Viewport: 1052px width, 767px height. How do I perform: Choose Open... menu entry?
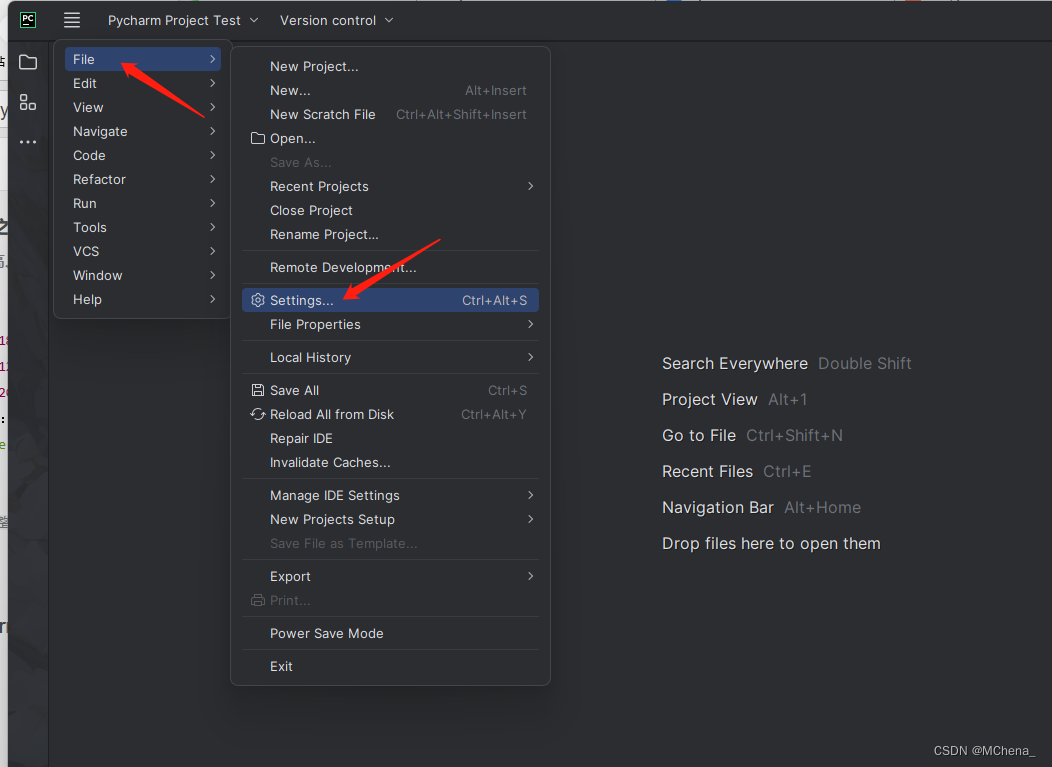(390, 138)
